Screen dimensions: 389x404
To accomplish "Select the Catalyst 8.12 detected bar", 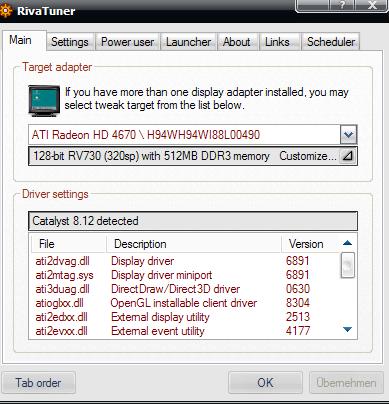I will pyautogui.click(x=193, y=221).
